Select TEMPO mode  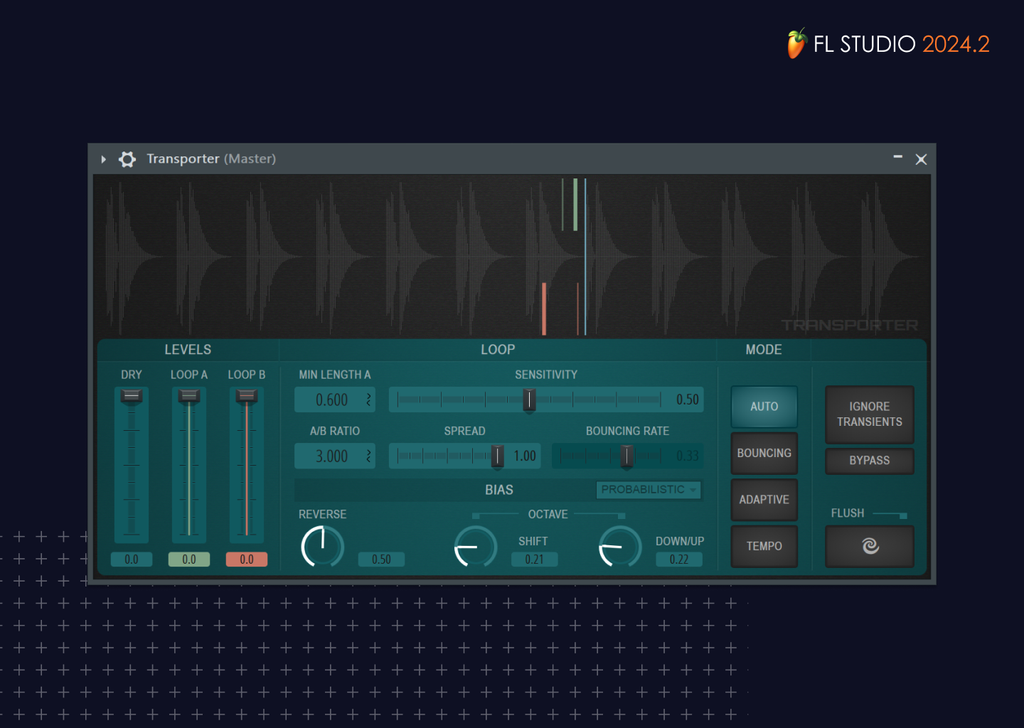click(x=763, y=546)
